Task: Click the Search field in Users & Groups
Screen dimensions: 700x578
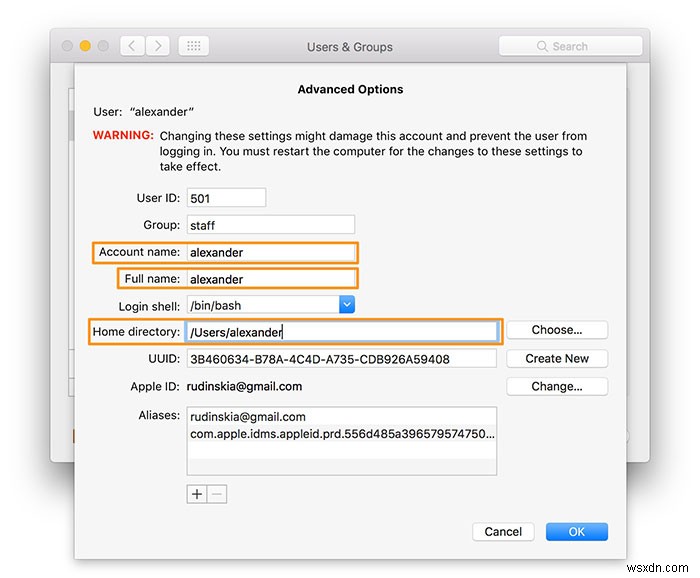Action: pyautogui.click(x=570, y=46)
